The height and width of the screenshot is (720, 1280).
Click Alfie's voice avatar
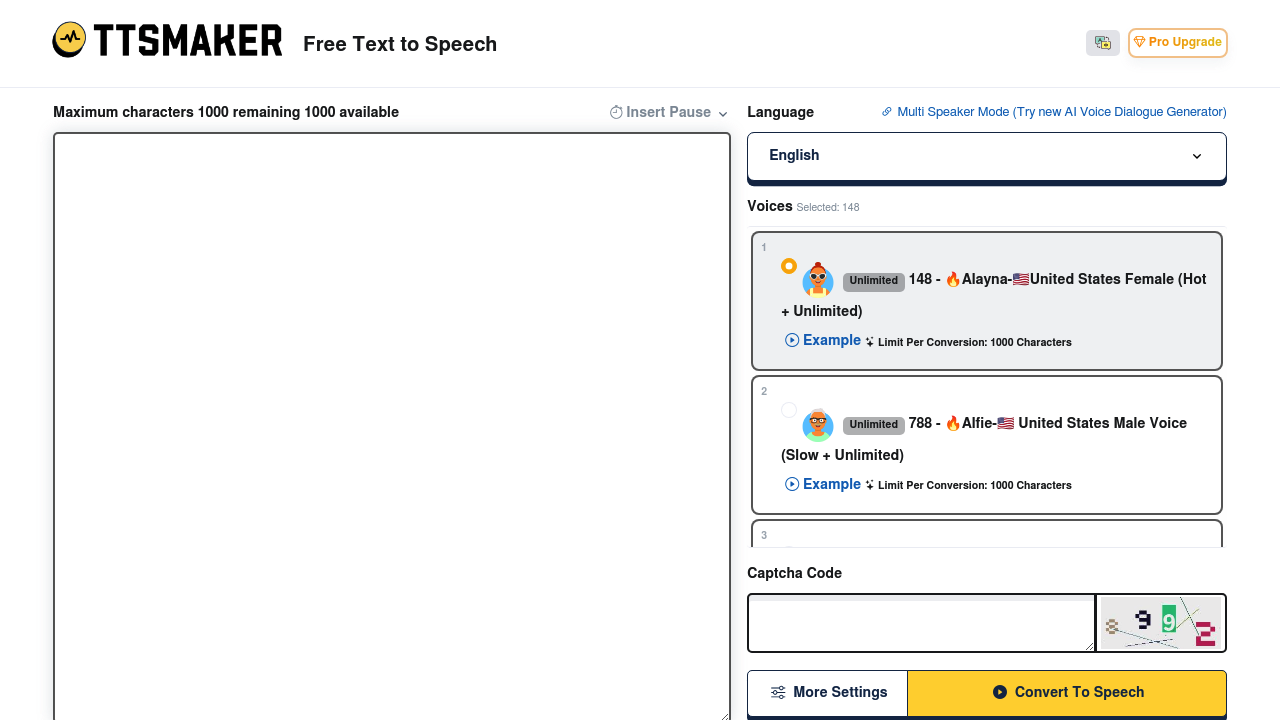(x=817, y=424)
